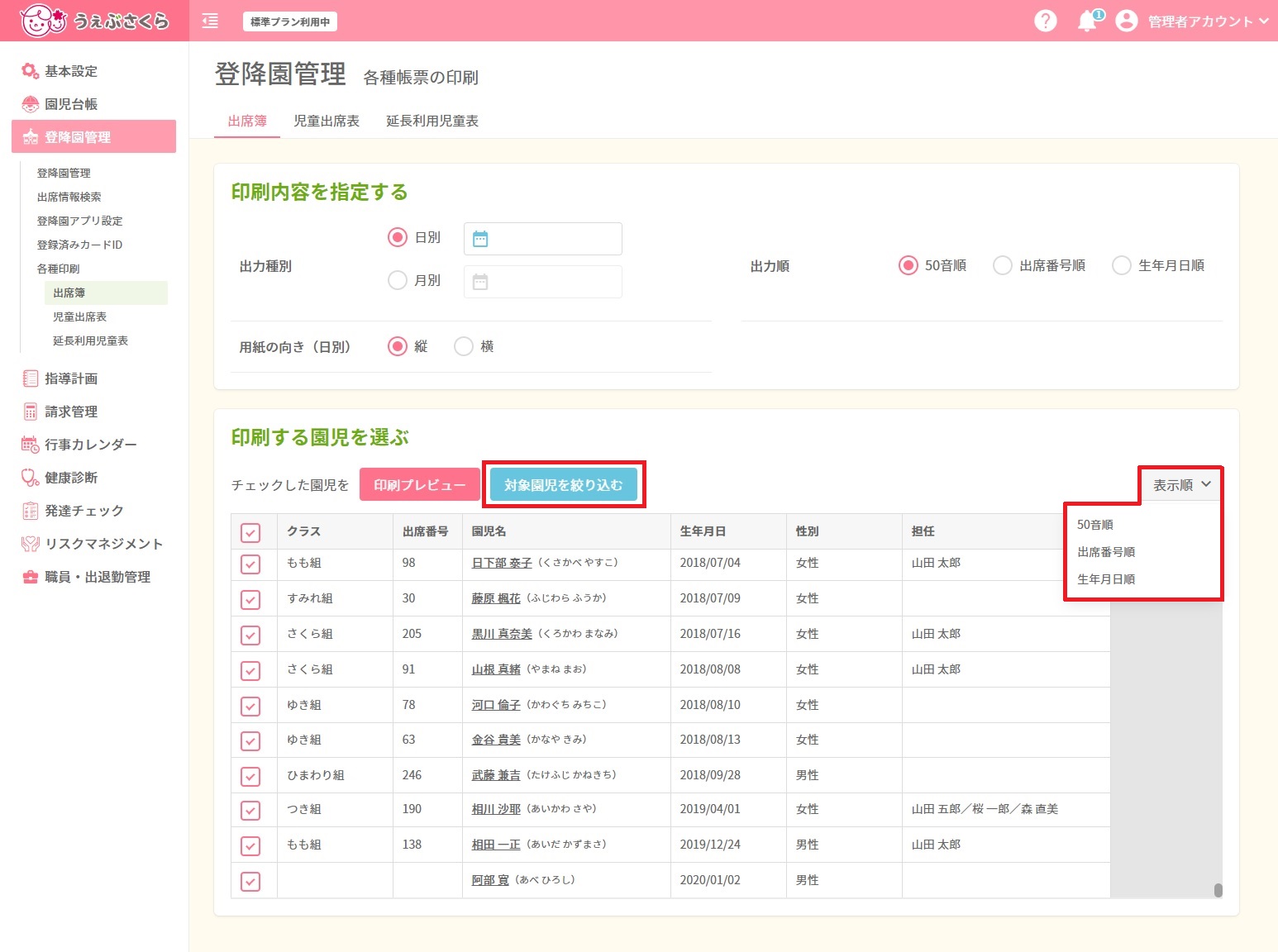
Task: Open 相川 沙耶 child profile link
Action: pyautogui.click(x=496, y=809)
